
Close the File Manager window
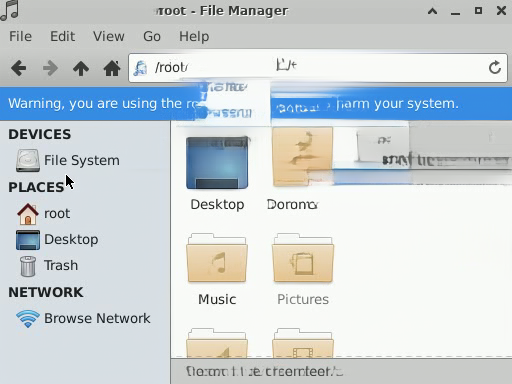click(501, 11)
